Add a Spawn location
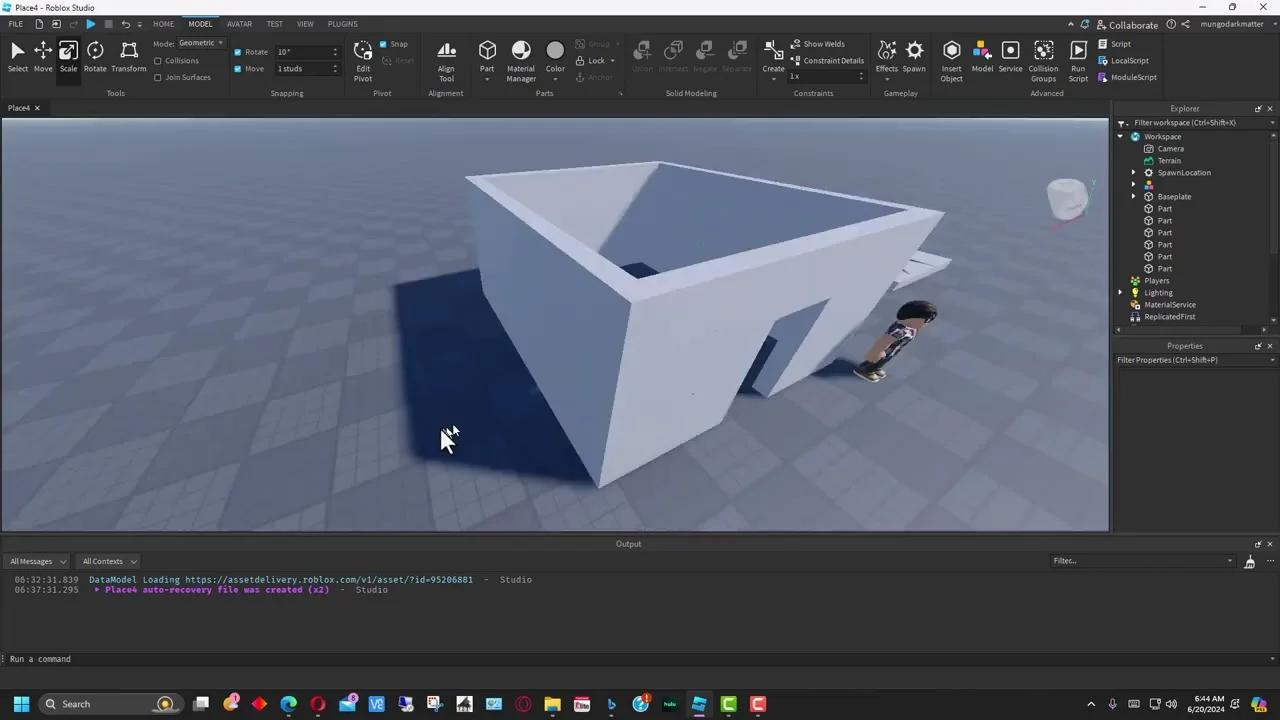The image size is (1280, 720). 914,57
